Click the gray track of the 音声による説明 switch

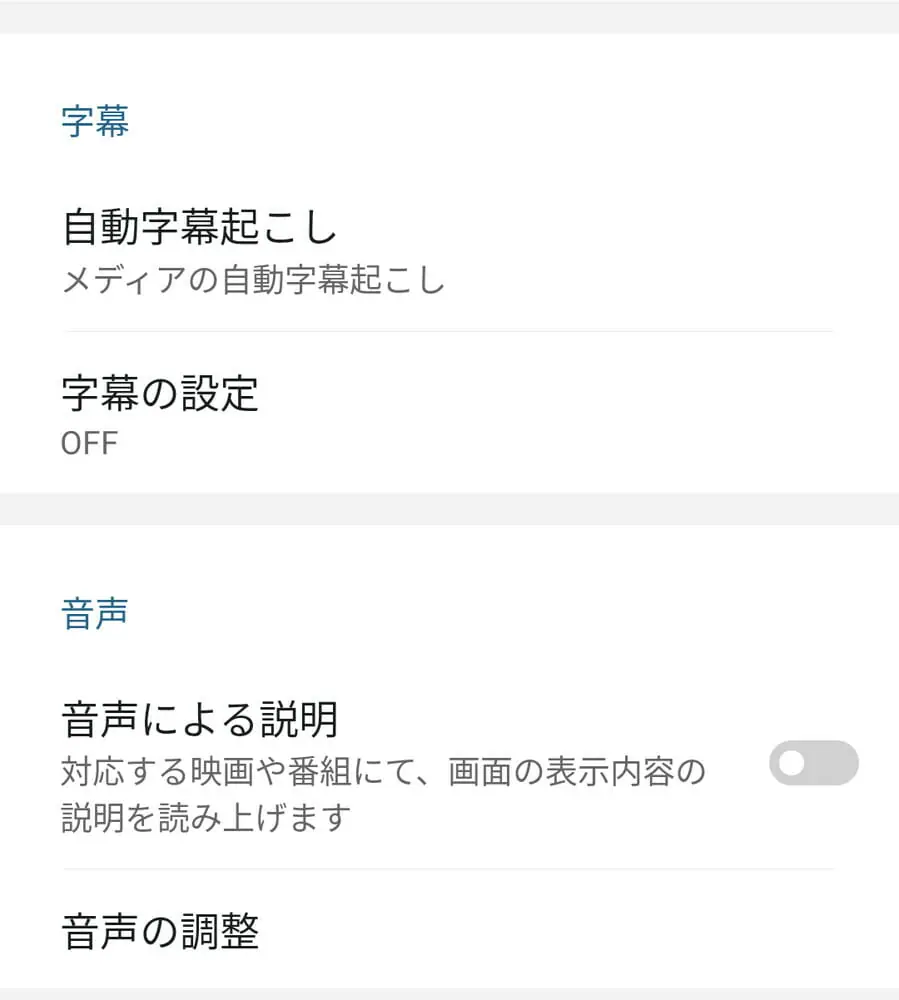[835, 764]
